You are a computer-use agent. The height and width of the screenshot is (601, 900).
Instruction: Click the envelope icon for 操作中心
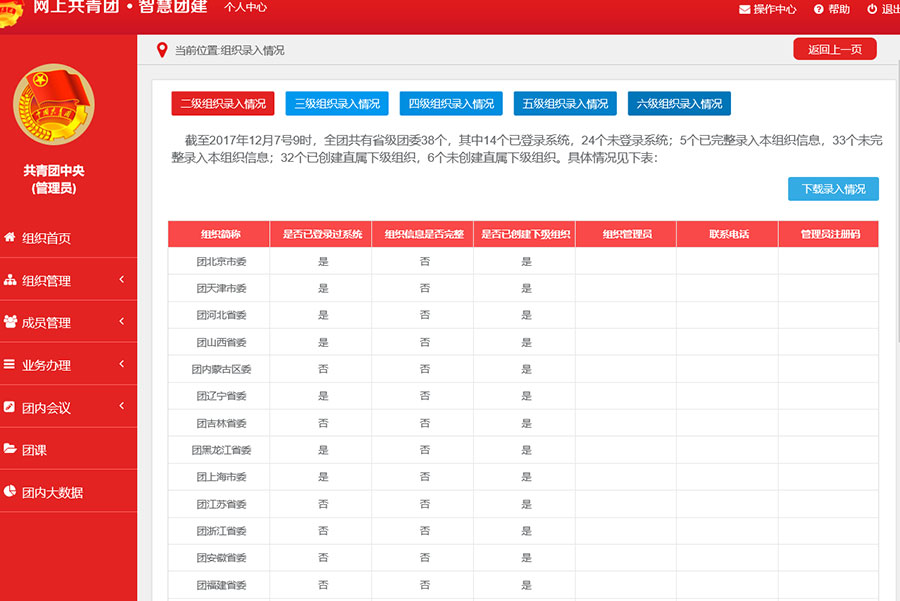coord(744,9)
